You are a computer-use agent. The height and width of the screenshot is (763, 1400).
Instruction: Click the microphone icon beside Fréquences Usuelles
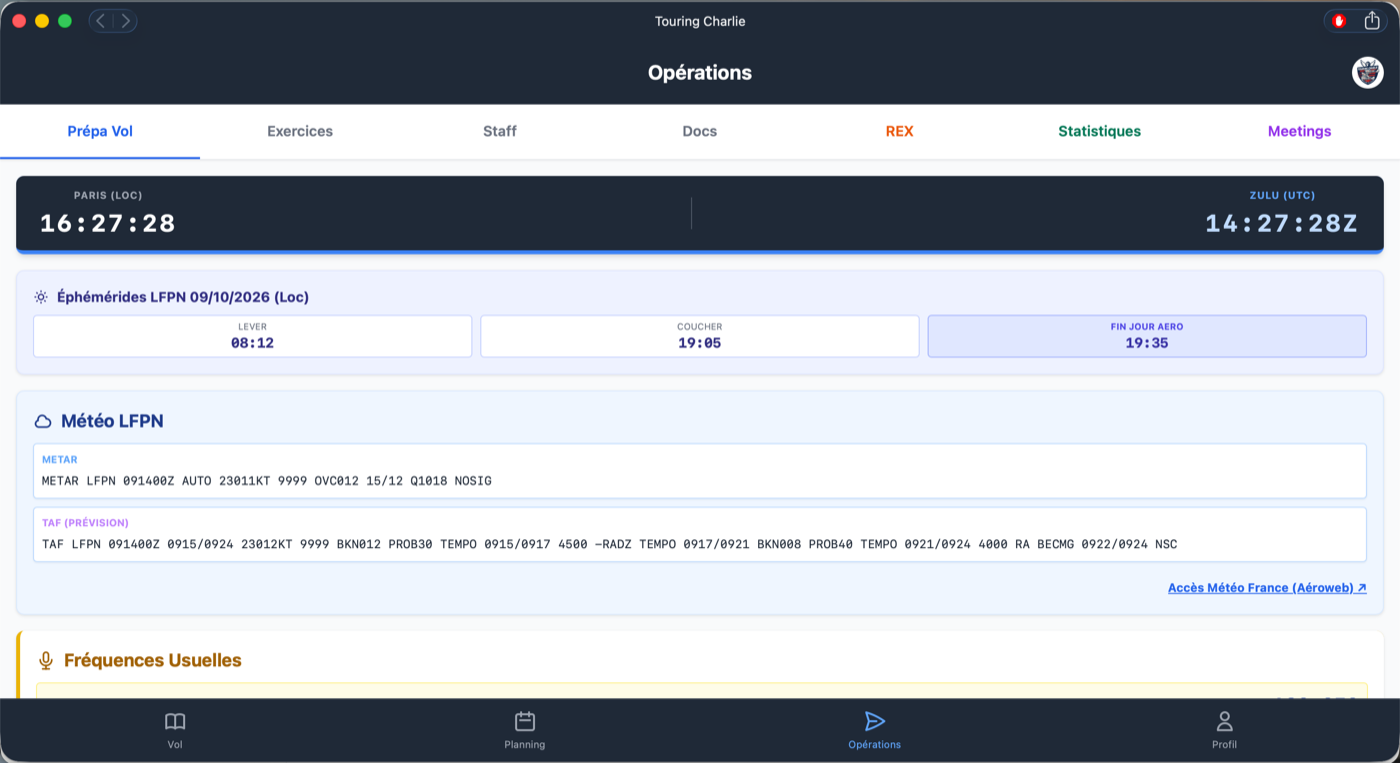(45, 661)
